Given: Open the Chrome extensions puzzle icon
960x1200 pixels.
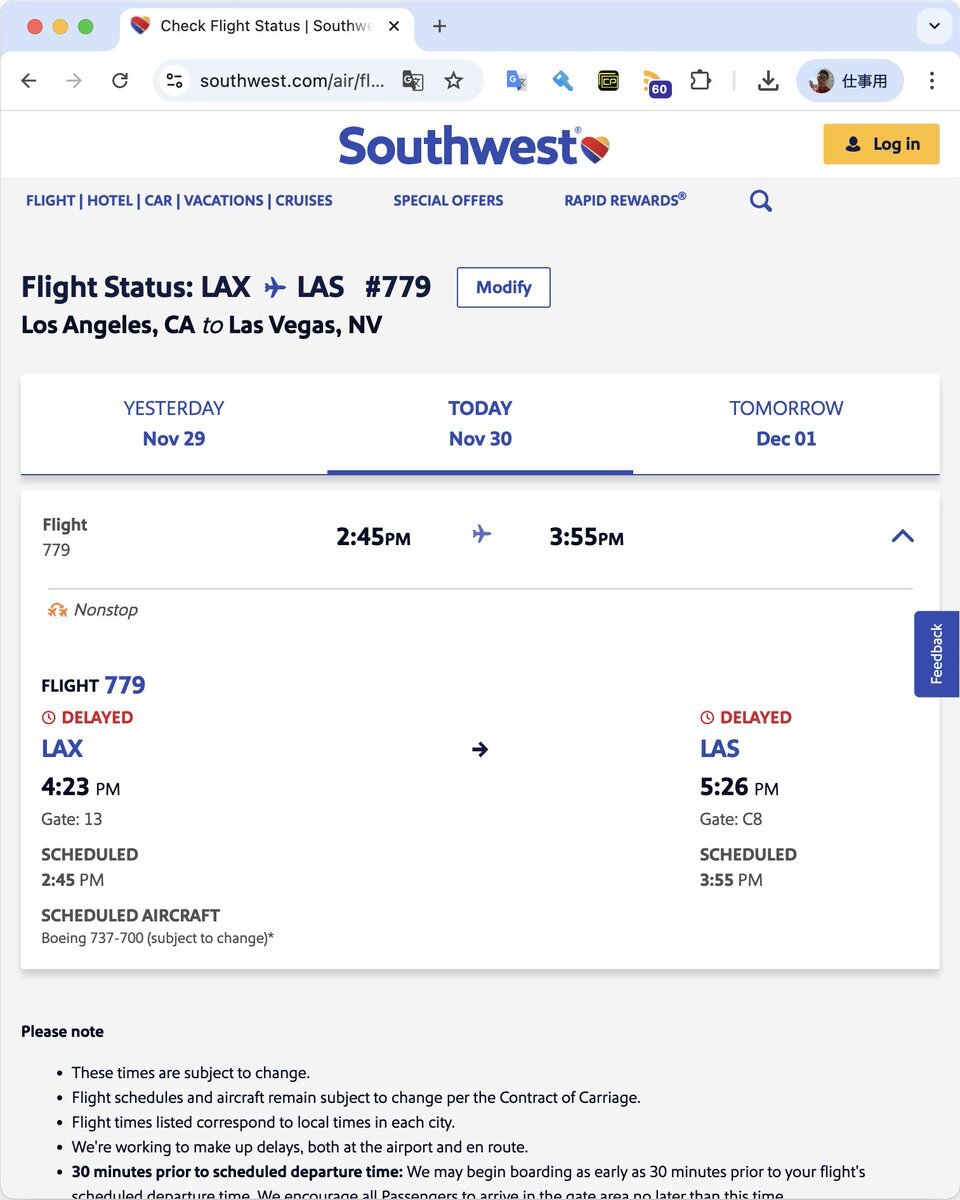Looking at the screenshot, I should click(701, 81).
